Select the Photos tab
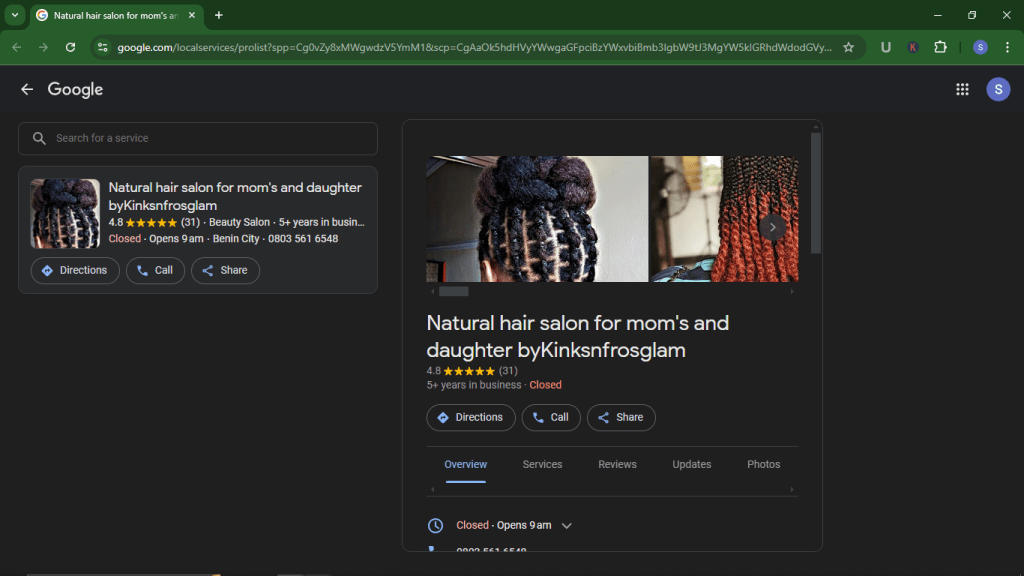The width and height of the screenshot is (1024, 576). [763, 465]
